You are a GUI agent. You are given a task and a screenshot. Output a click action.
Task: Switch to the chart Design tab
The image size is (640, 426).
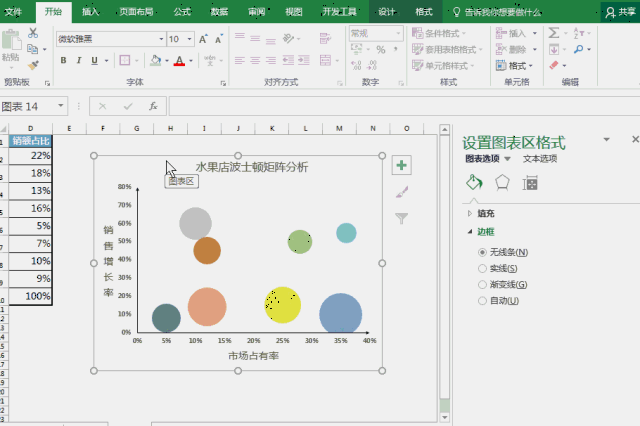tap(387, 12)
